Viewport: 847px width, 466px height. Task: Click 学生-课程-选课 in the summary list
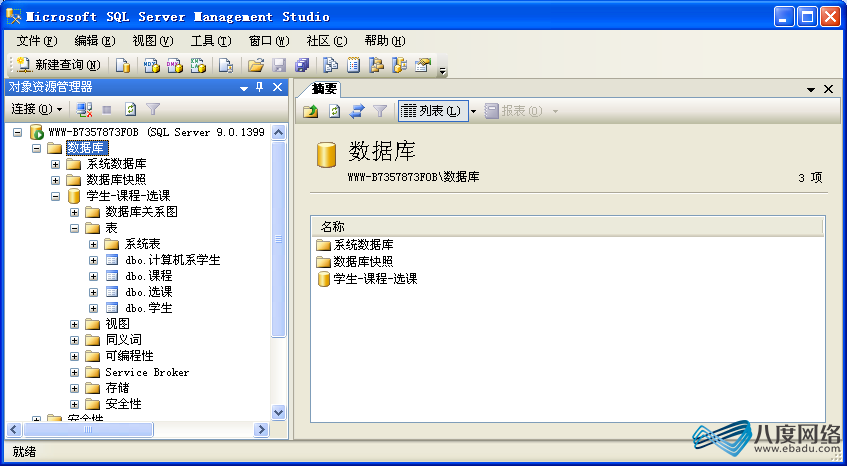click(375, 279)
